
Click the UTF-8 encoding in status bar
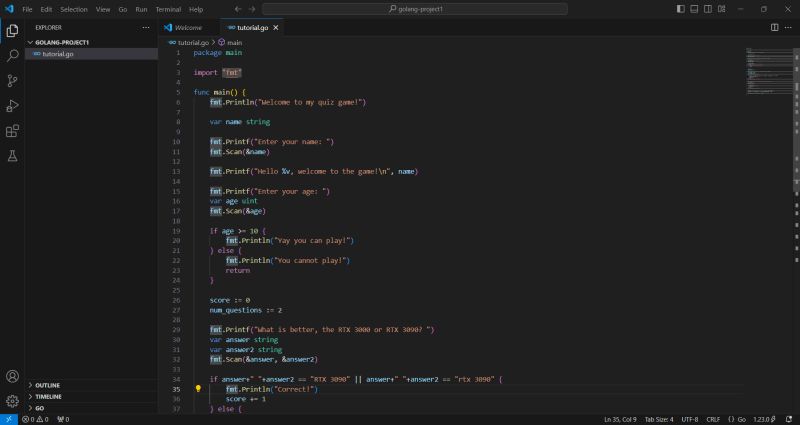pyautogui.click(x=689, y=419)
